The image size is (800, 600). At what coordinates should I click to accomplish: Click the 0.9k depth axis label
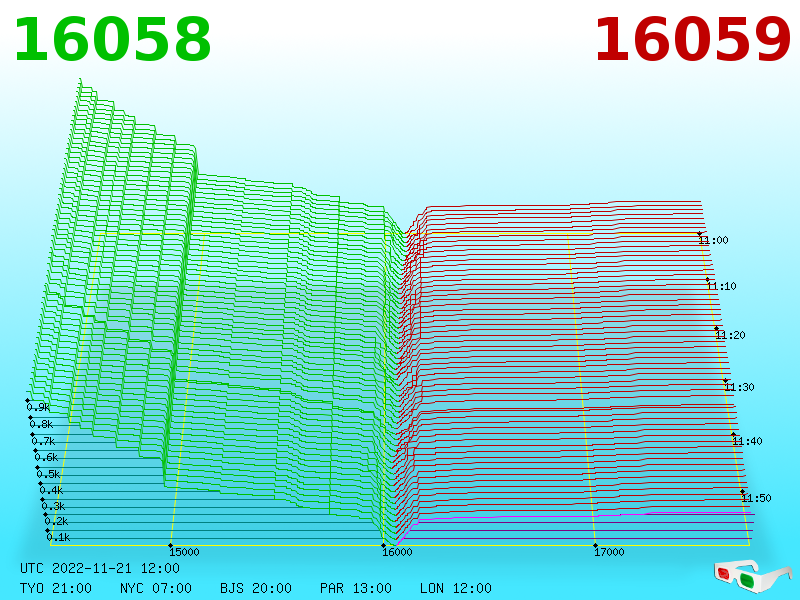pyautogui.click(x=38, y=407)
